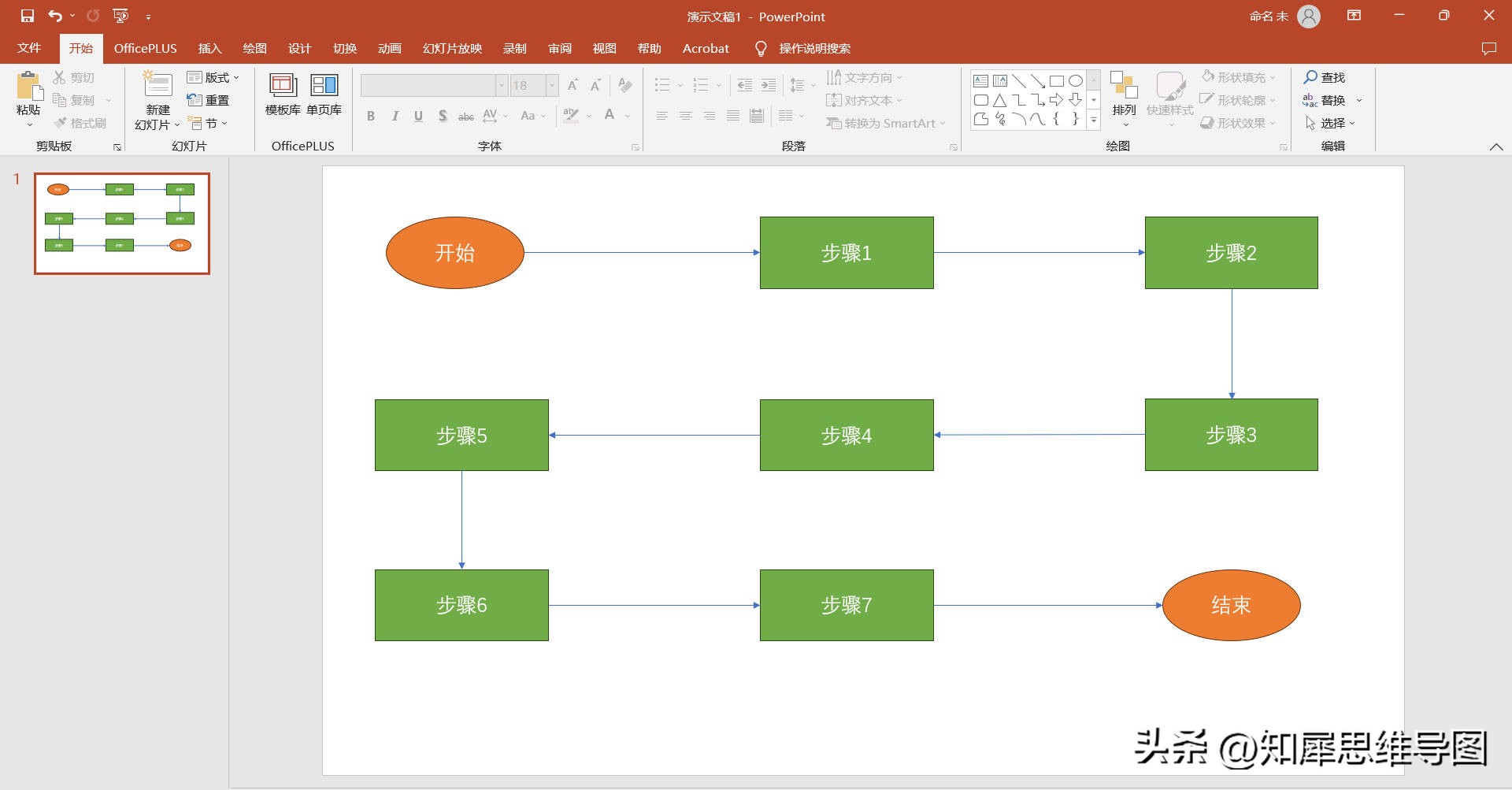Viewport: 1512px width, 790px height.
Task: Toggle Italic formatting
Action: [x=395, y=117]
